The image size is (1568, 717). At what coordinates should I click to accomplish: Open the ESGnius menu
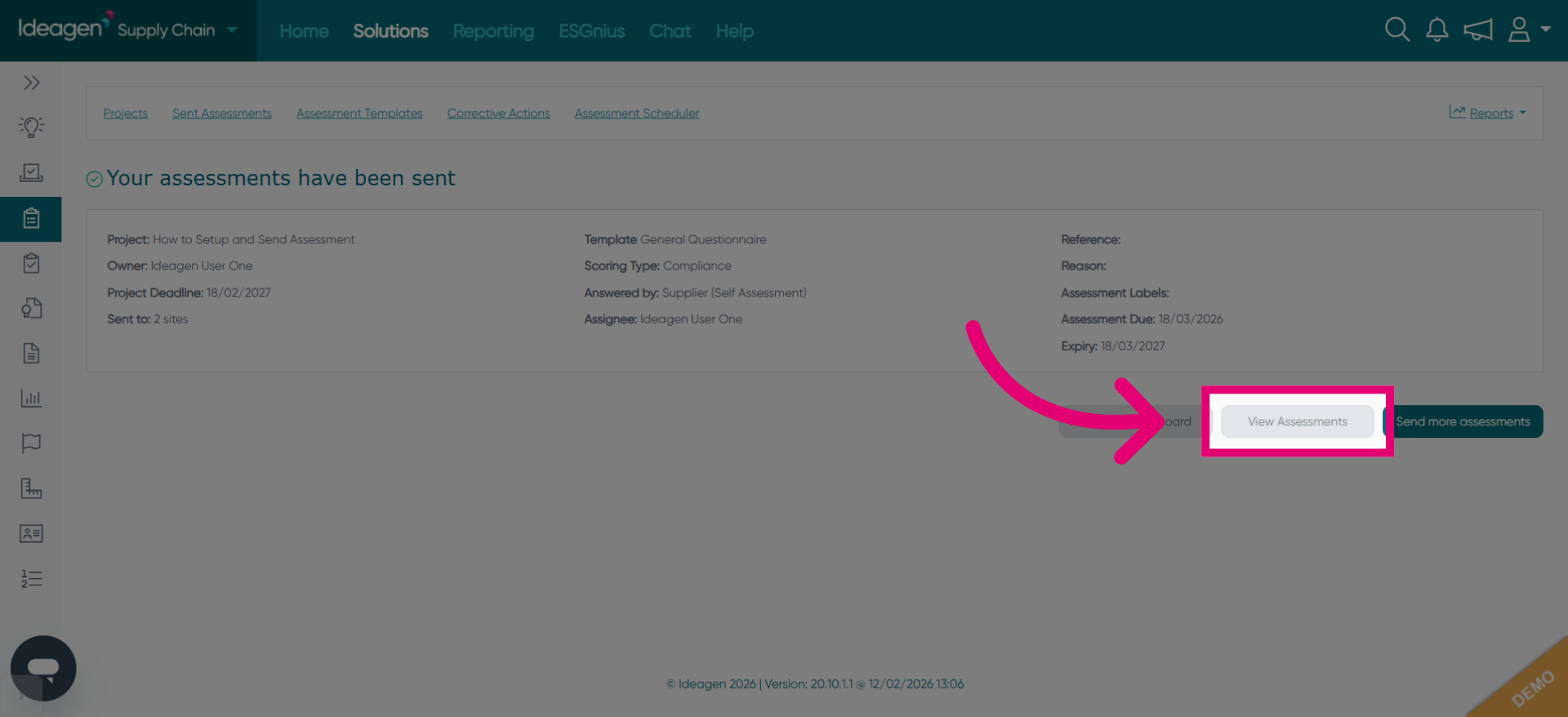591,31
